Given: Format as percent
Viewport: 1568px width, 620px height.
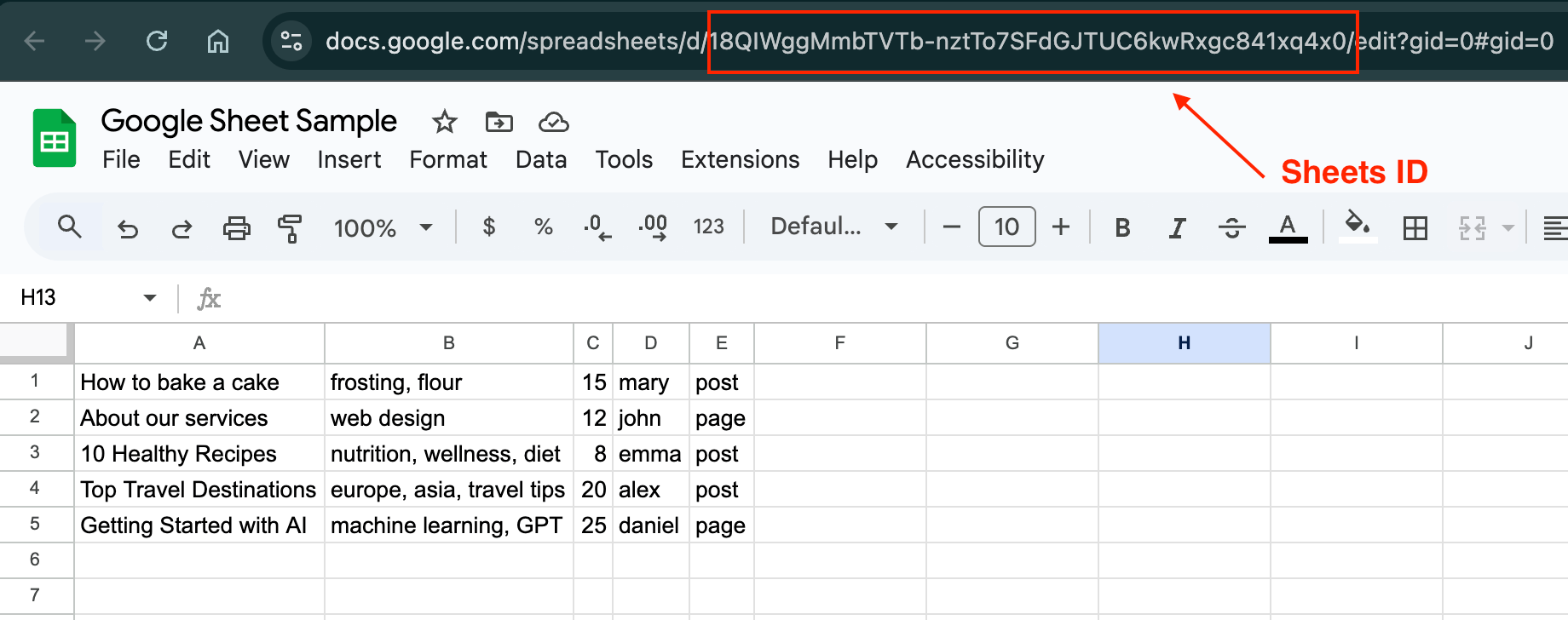Looking at the screenshot, I should pyautogui.click(x=544, y=227).
